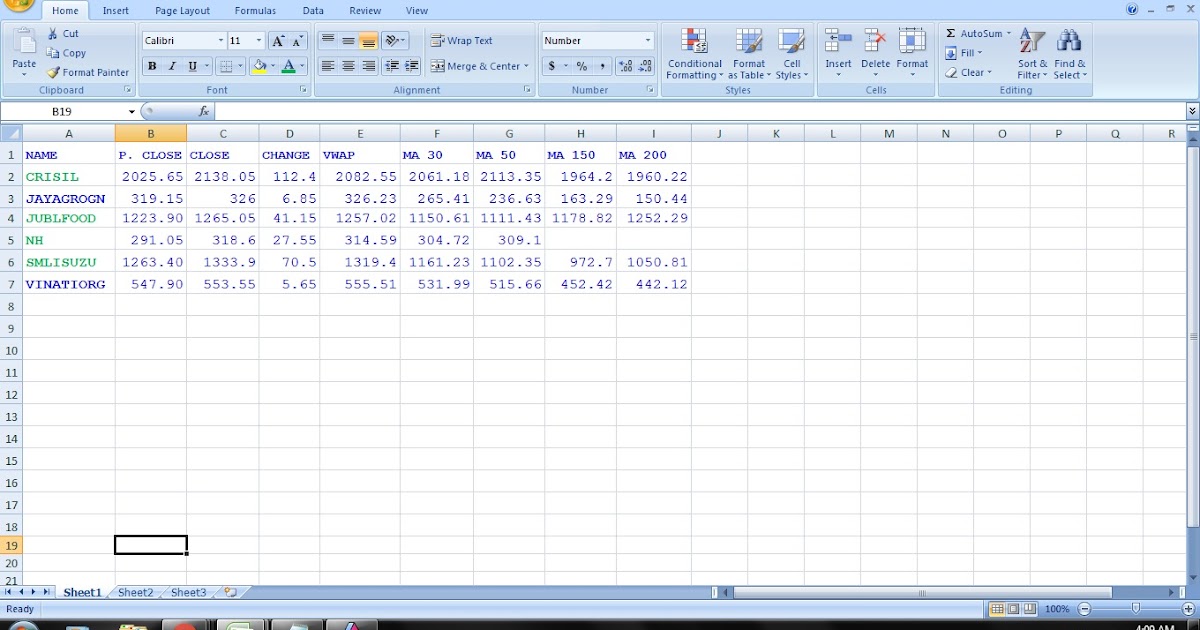Open the Number format dropdown
This screenshot has height=630, width=1200.
[648, 41]
